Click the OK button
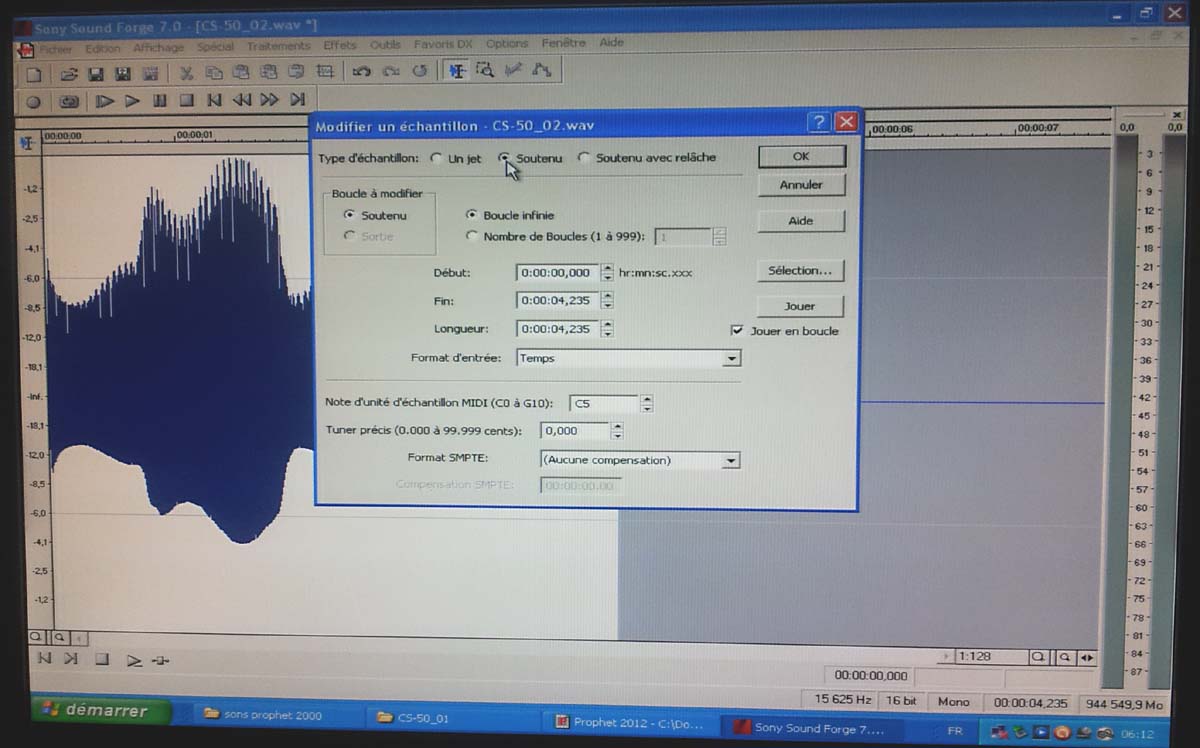The image size is (1200, 748). (801, 156)
